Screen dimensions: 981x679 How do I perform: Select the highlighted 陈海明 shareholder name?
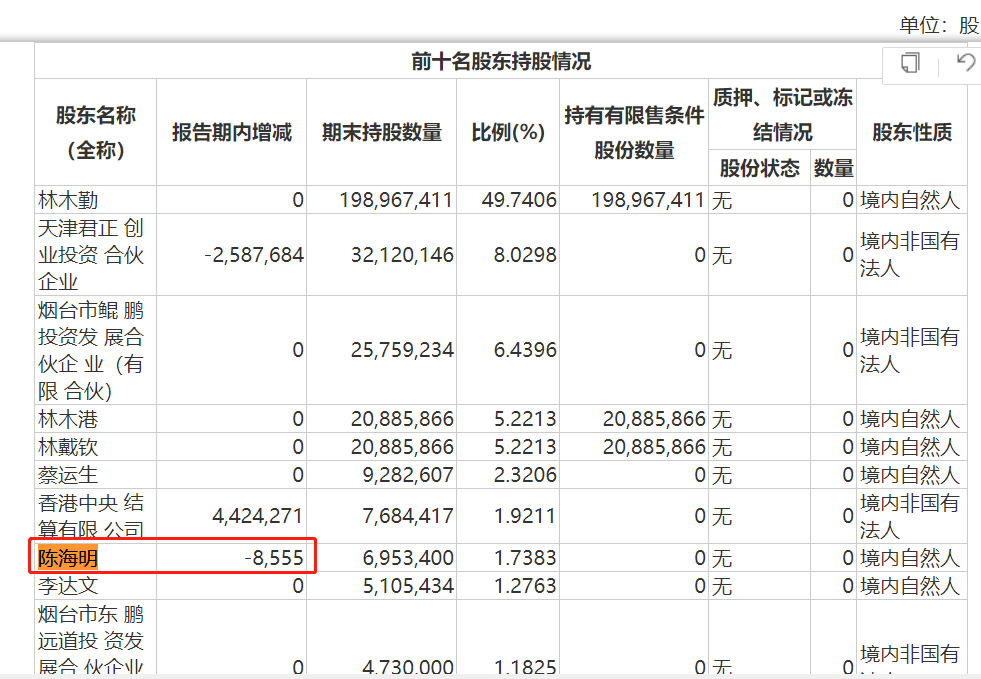coord(68,558)
